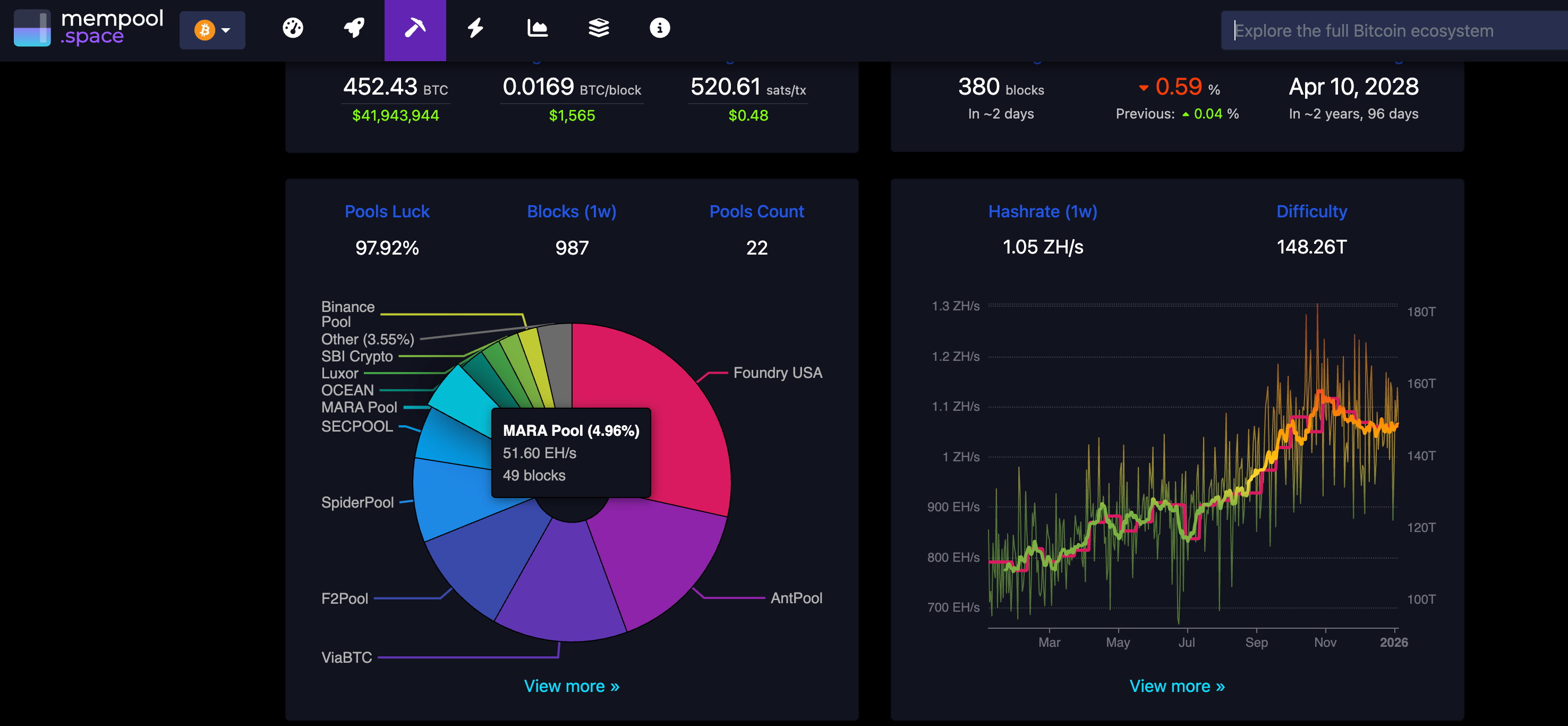1568x726 pixels.
Task: Open the Lightning bolt icon
Action: click(x=475, y=29)
